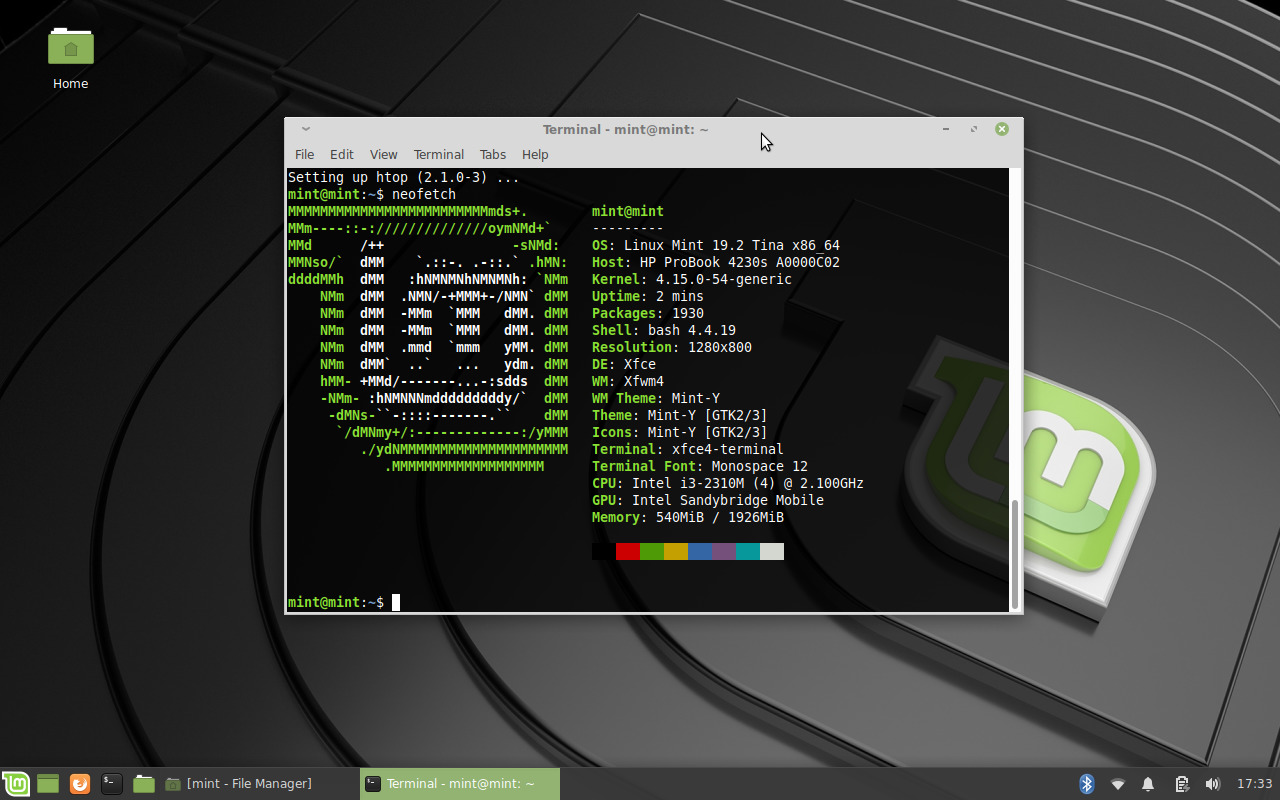Click the 'Uptime: 2 mins' line
The width and height of the screenshot is (1280, 800).
pos(648,296)
